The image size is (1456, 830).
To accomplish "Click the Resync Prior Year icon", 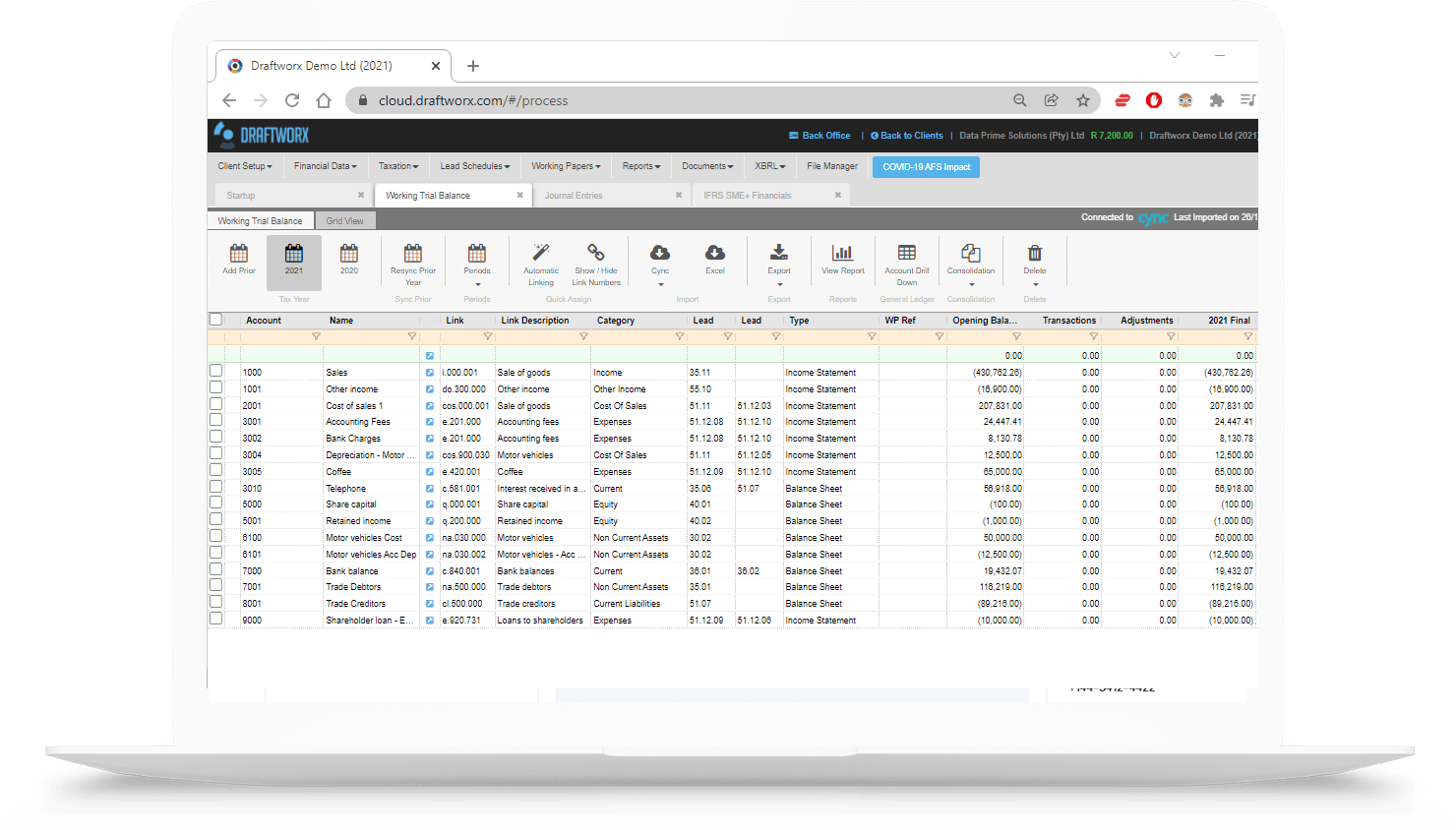I will pos(413,254).
